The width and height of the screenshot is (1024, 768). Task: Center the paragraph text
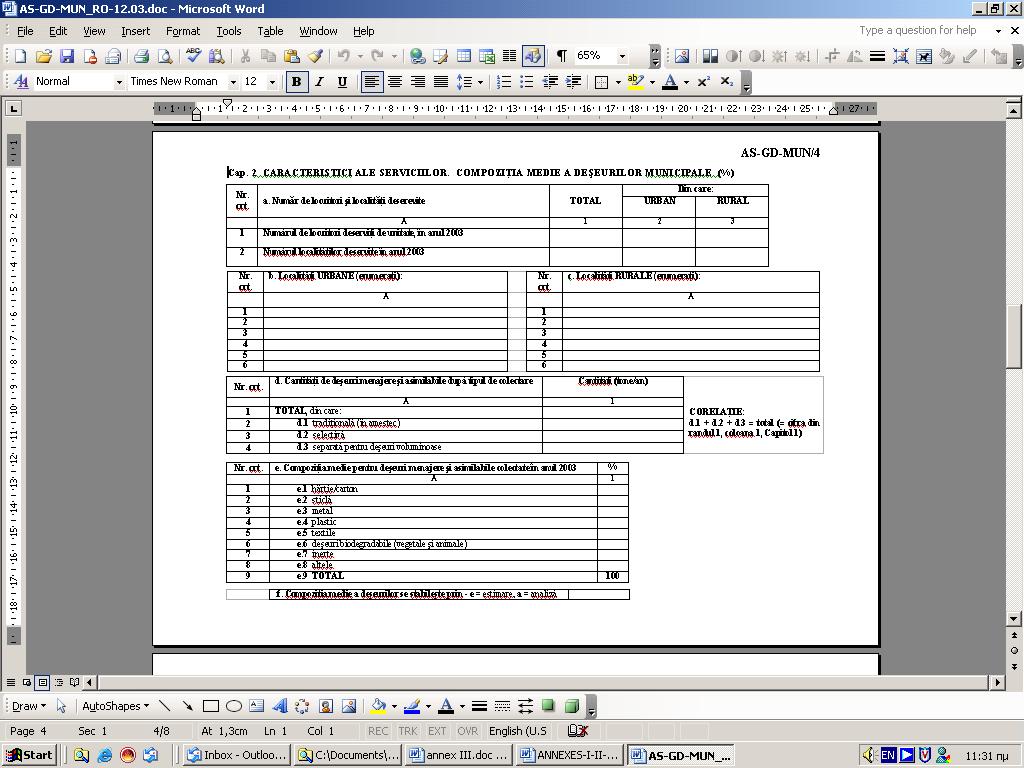click(x=394, y=82)
